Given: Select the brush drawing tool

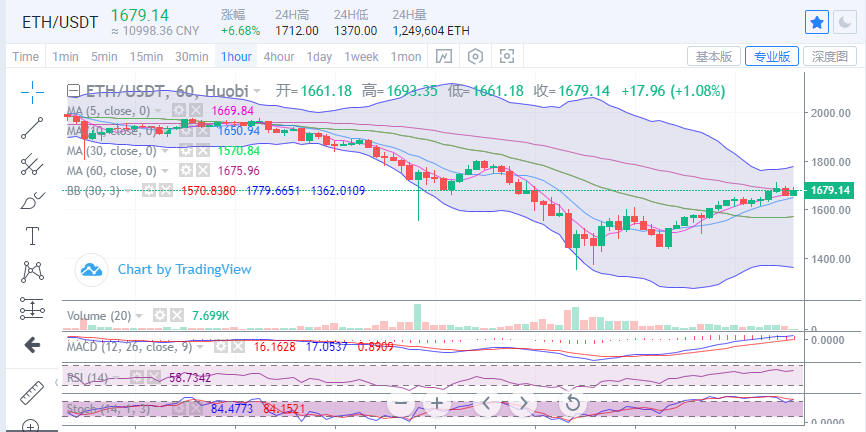Looking at the screenshot, I should 32,200.
